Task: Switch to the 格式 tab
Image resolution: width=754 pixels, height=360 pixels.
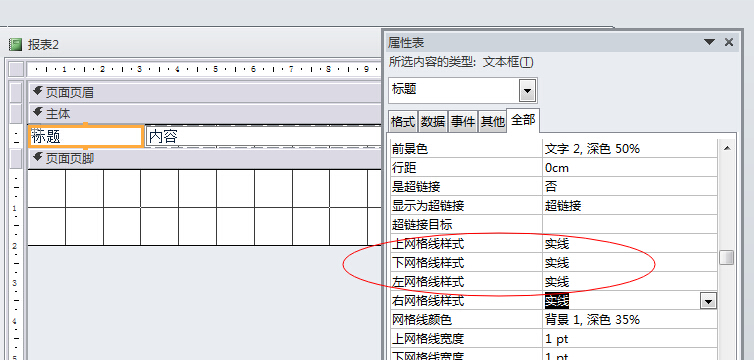Action: 403,122
